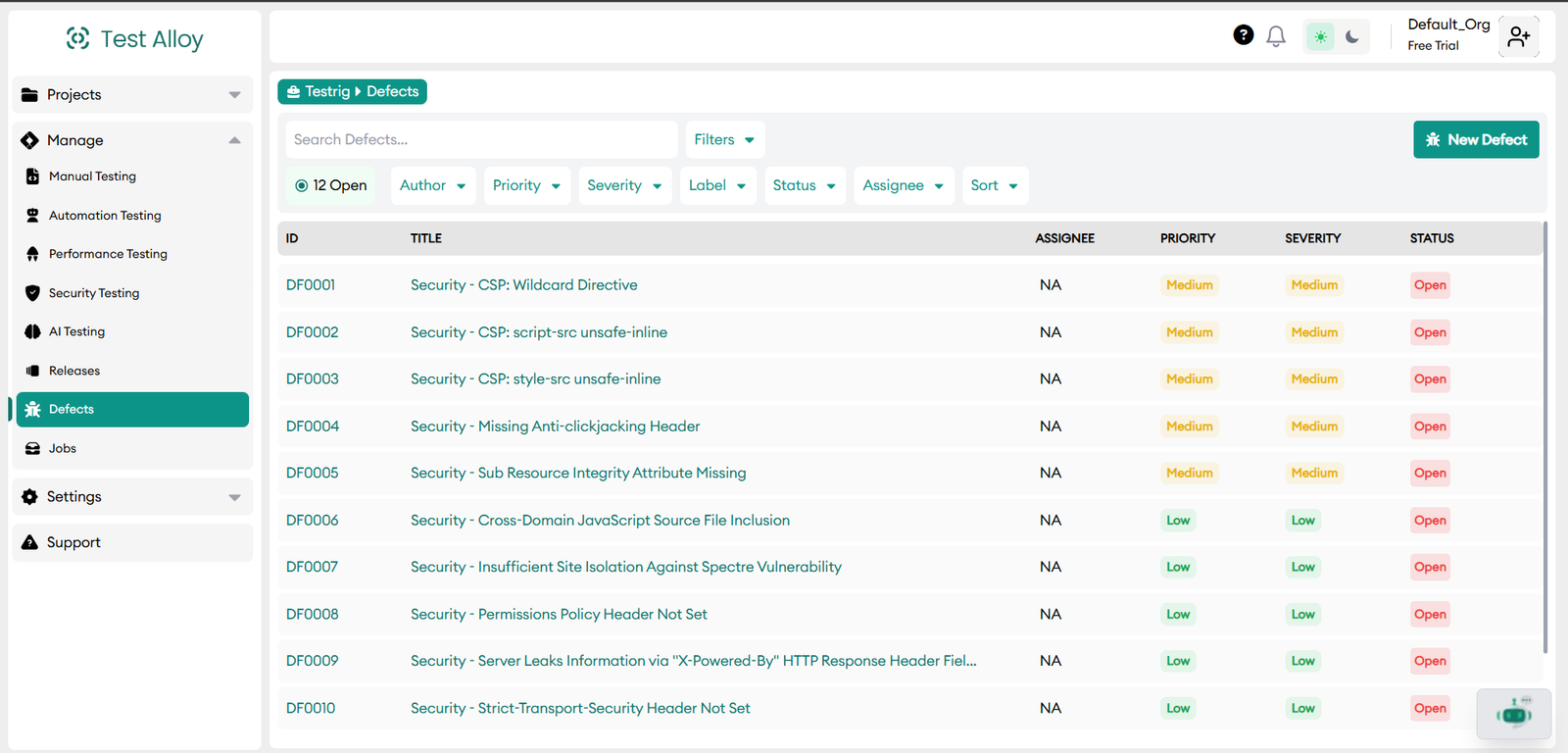Click the Support warning triangle icon
Screen dimensions: 1568x753
29,542
